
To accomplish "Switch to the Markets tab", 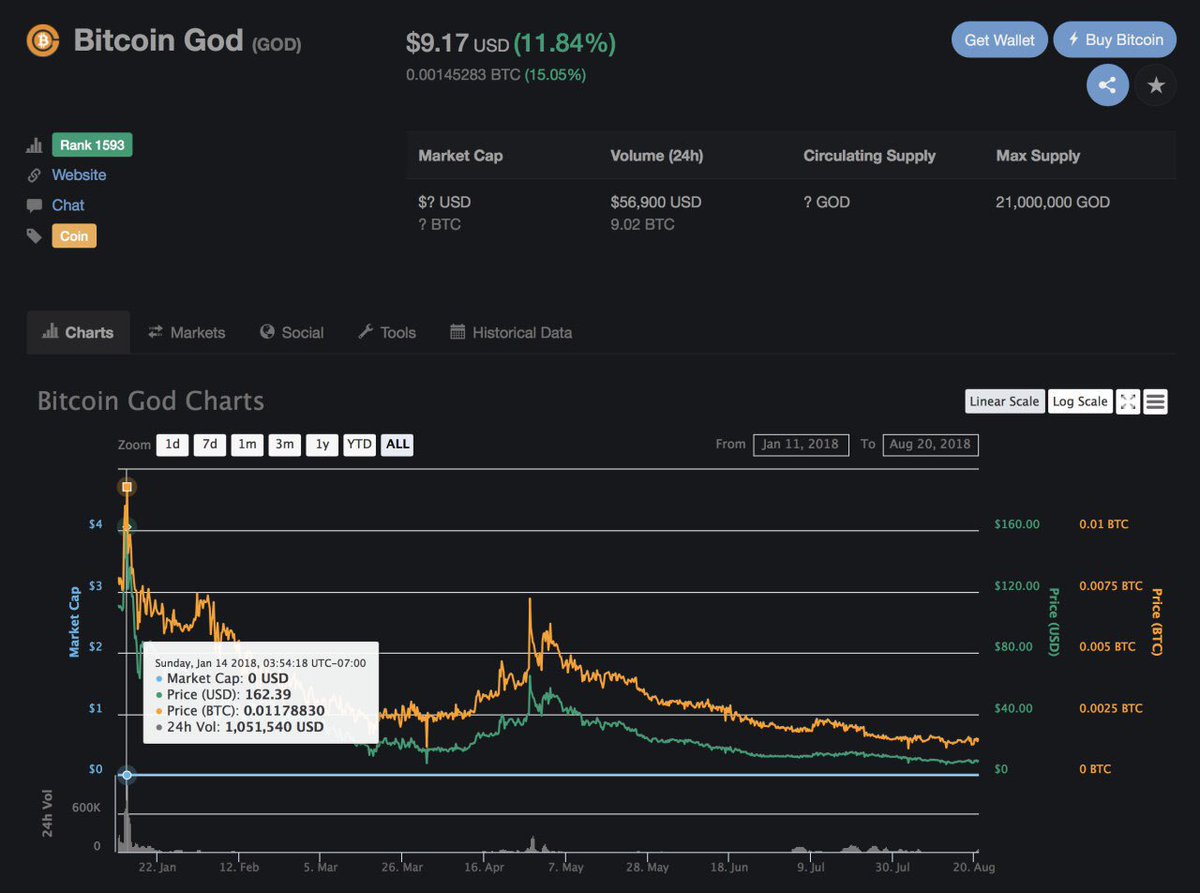I will tap(186, 332).
